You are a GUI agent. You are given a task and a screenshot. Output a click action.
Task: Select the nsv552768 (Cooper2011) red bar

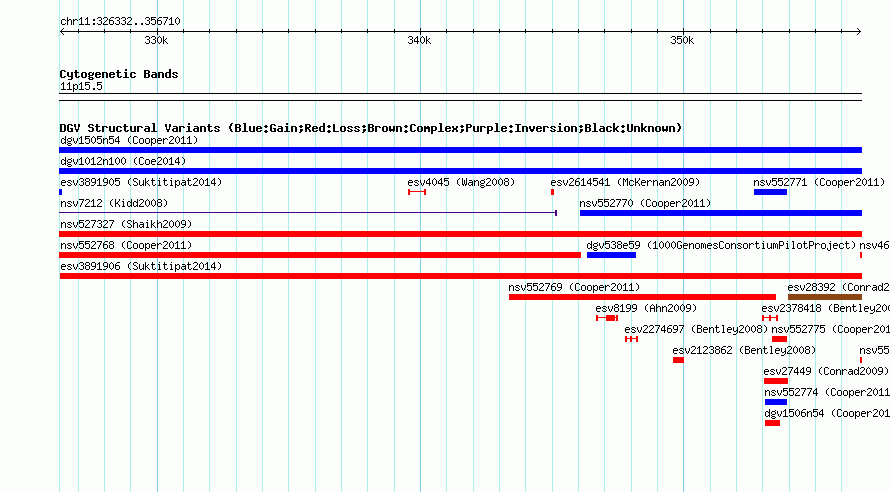click(320, 255)
